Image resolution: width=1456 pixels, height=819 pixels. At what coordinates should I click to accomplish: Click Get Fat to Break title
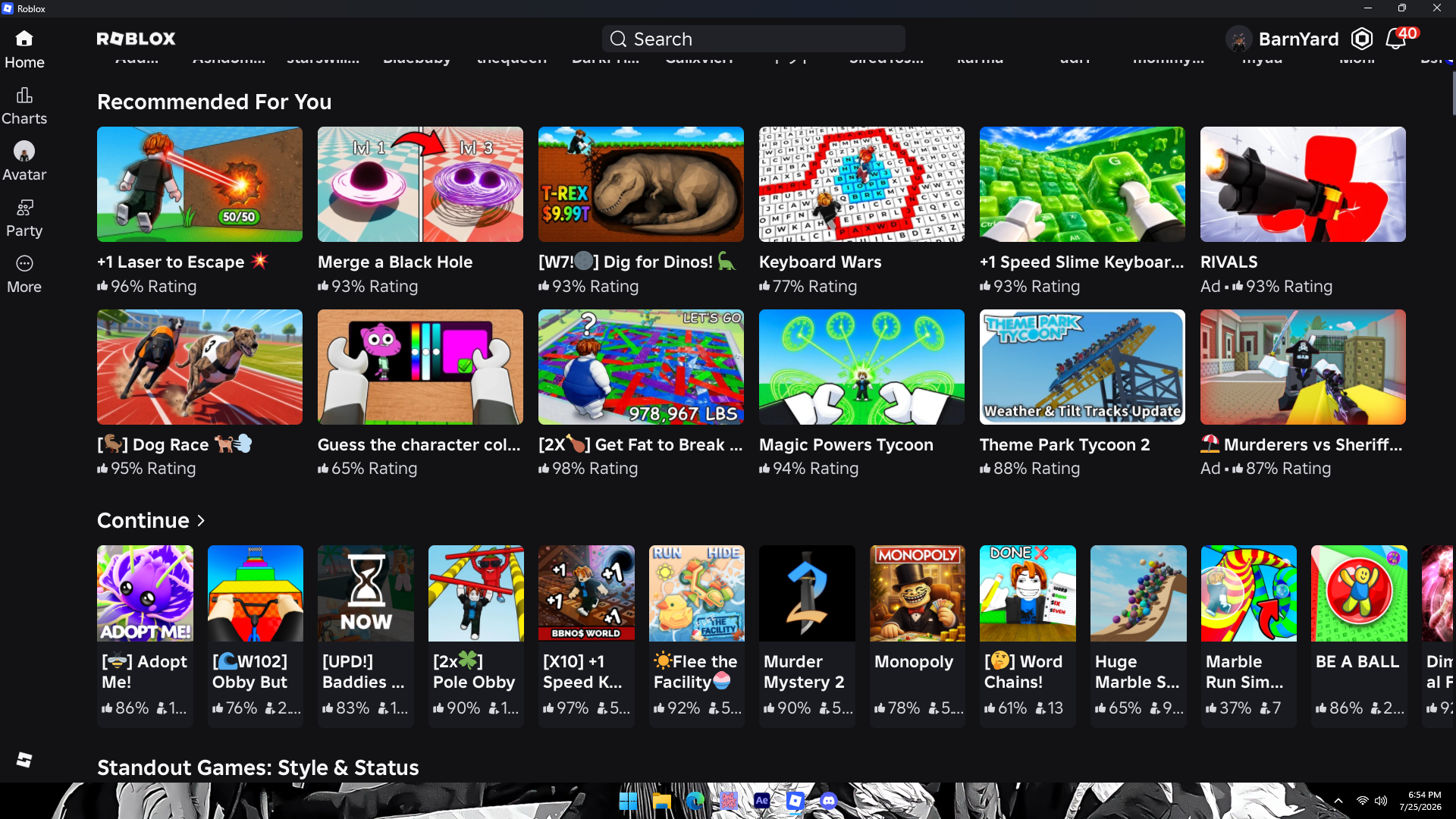(x=640, y=445)
